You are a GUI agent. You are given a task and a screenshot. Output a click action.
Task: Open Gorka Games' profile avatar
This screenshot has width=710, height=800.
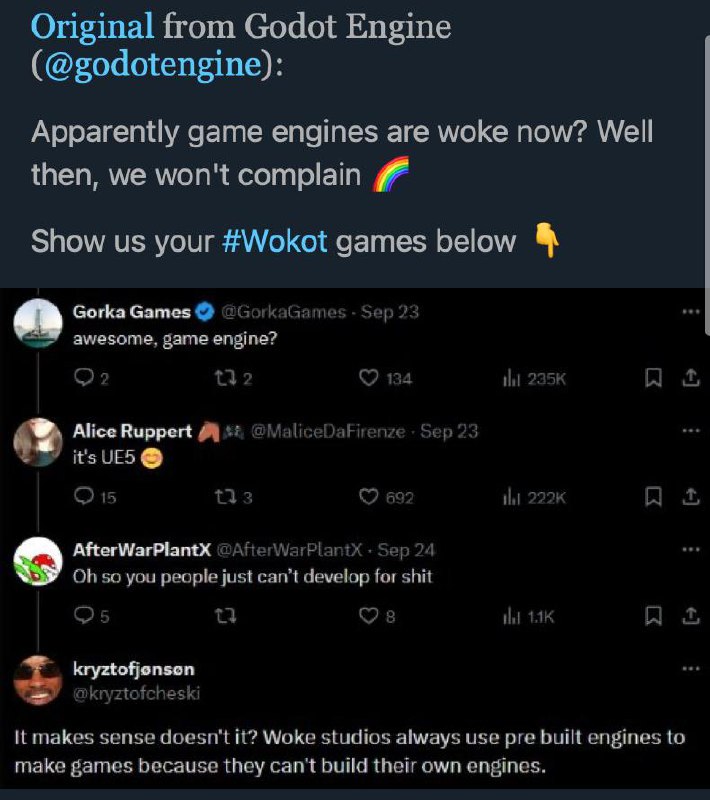coord(40,324)
